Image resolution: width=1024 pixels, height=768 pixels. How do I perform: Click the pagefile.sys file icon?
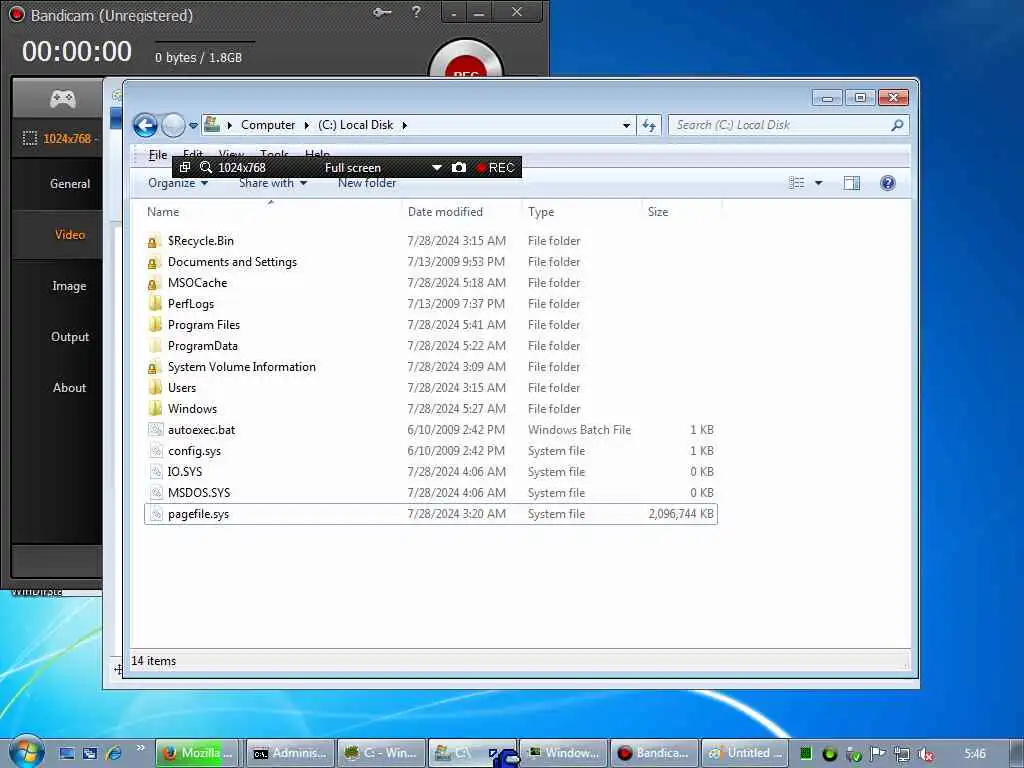155,514
